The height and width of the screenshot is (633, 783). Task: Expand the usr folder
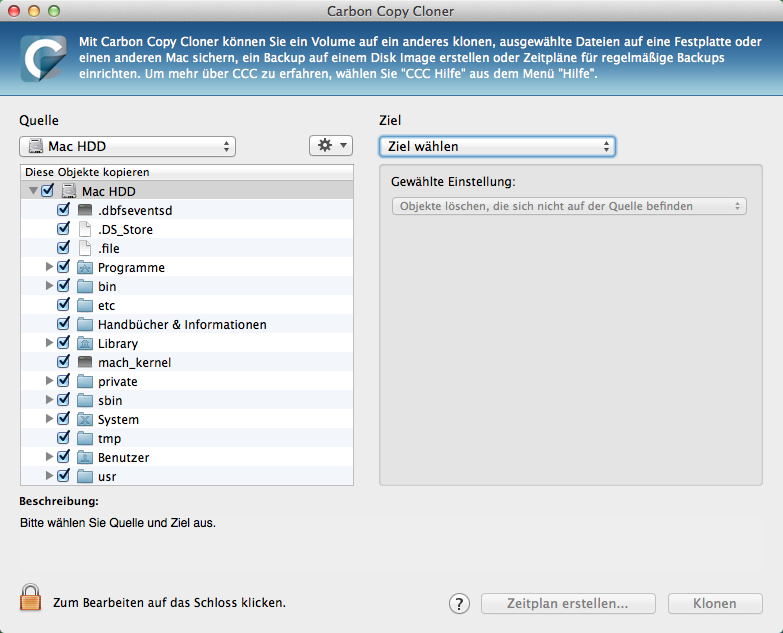(x=49, y=475)
